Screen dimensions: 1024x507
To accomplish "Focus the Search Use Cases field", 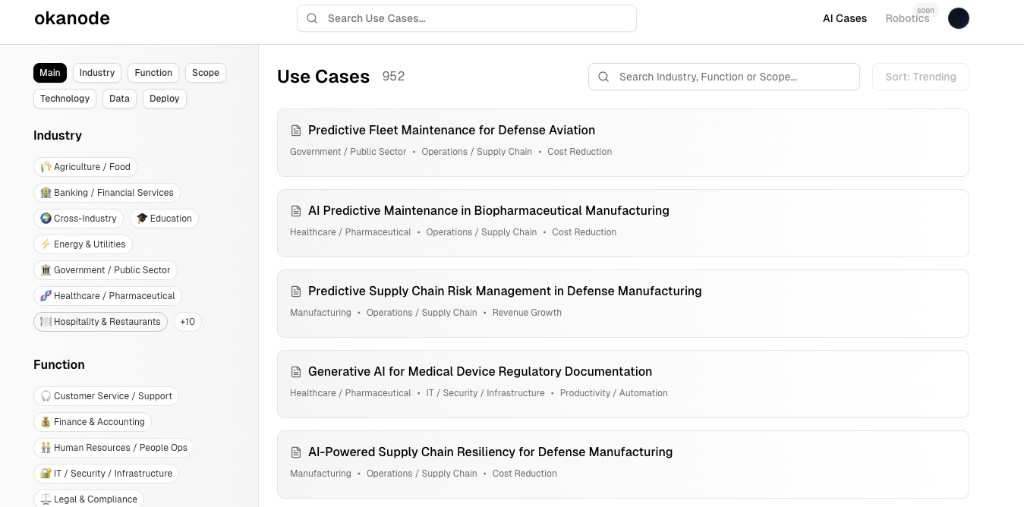I will tap(466, 18).
